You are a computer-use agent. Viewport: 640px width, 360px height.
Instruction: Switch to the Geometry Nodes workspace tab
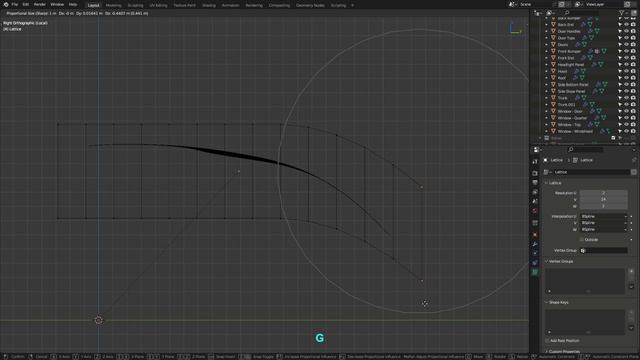pos(310,5)
